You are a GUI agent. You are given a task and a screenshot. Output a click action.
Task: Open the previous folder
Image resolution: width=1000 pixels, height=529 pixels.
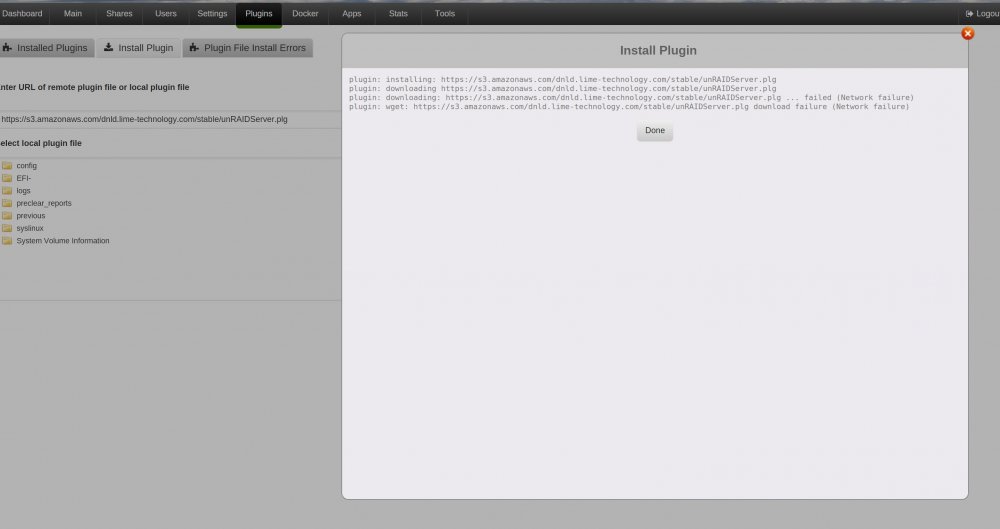click(31, 216)
